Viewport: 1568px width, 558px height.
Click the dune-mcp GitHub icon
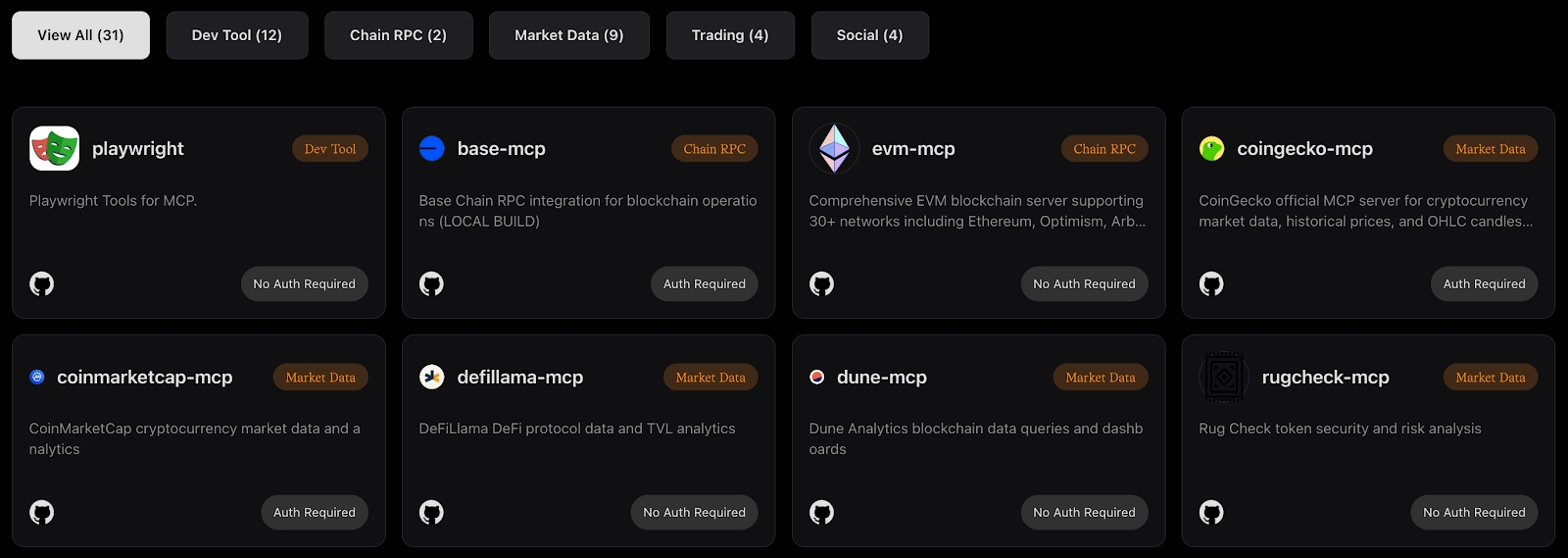[821, 512]
